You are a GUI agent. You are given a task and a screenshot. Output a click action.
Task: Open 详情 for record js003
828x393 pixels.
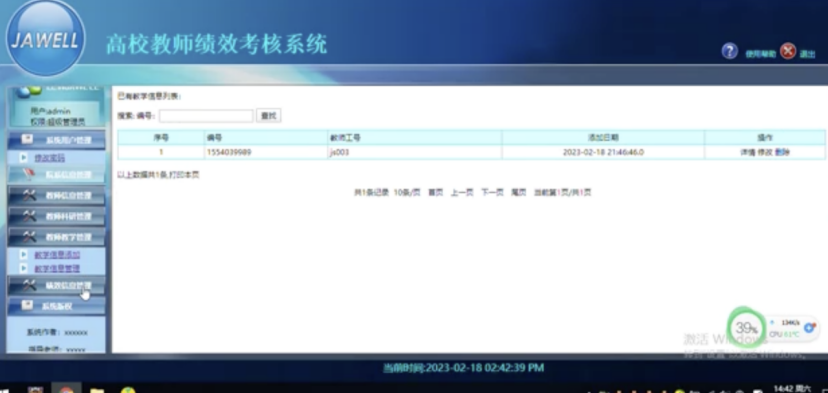[748, 152]
